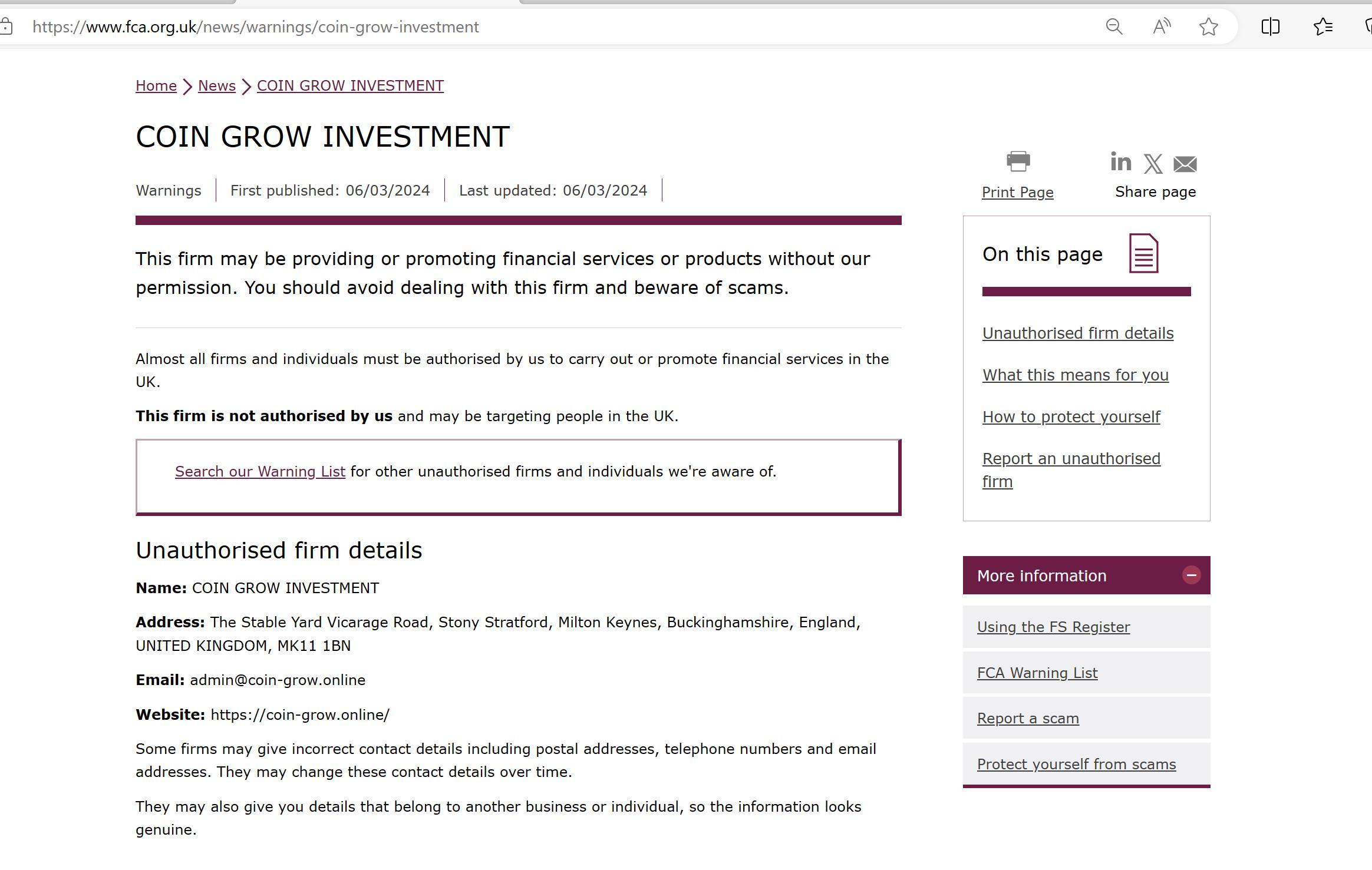Jump to Unauthorised firm details section
This screenshot has height=870, width=1372.
point(1077,333)
